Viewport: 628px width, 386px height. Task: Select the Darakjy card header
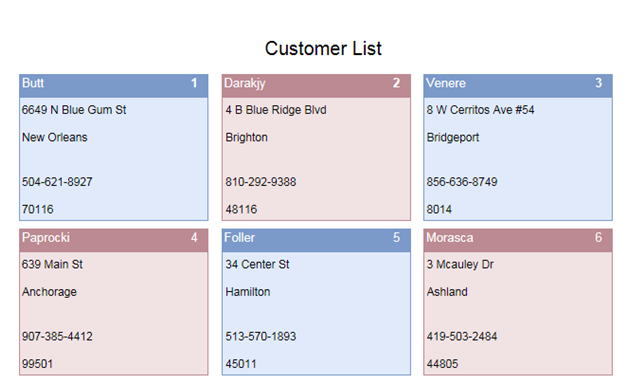(x=316, y=86)
